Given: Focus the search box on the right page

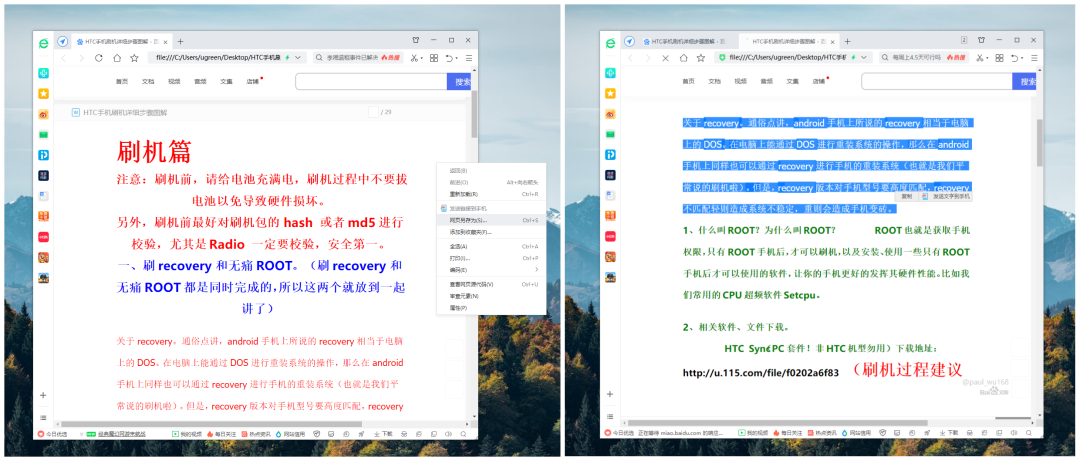Looking at the screenshot, I should click(x=937, y=81).
